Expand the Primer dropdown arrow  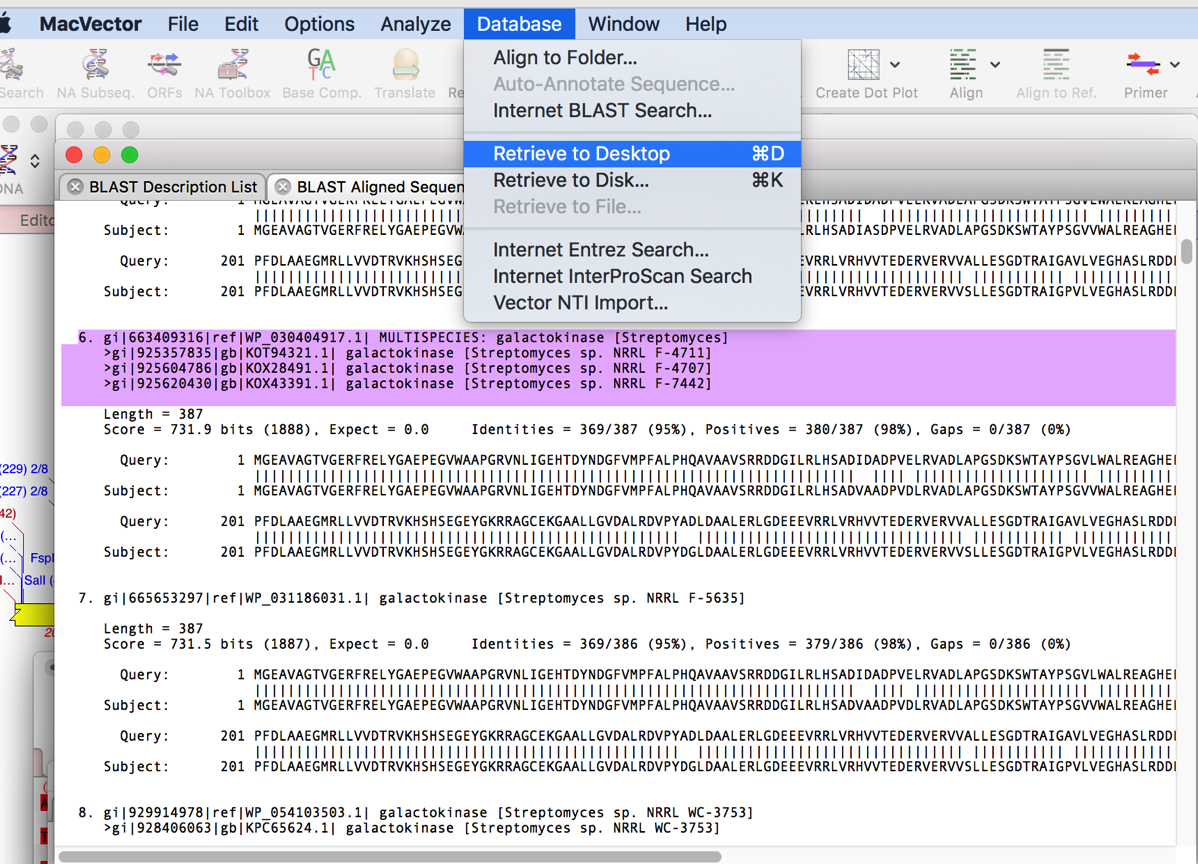coord(1175,65)
